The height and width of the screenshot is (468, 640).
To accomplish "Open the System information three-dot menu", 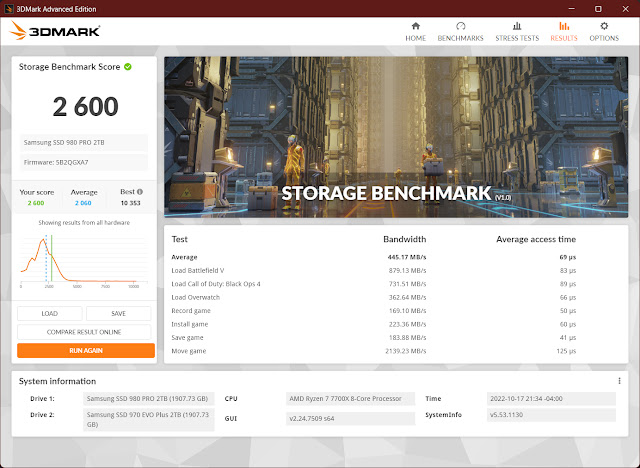I will click(619, 381).
